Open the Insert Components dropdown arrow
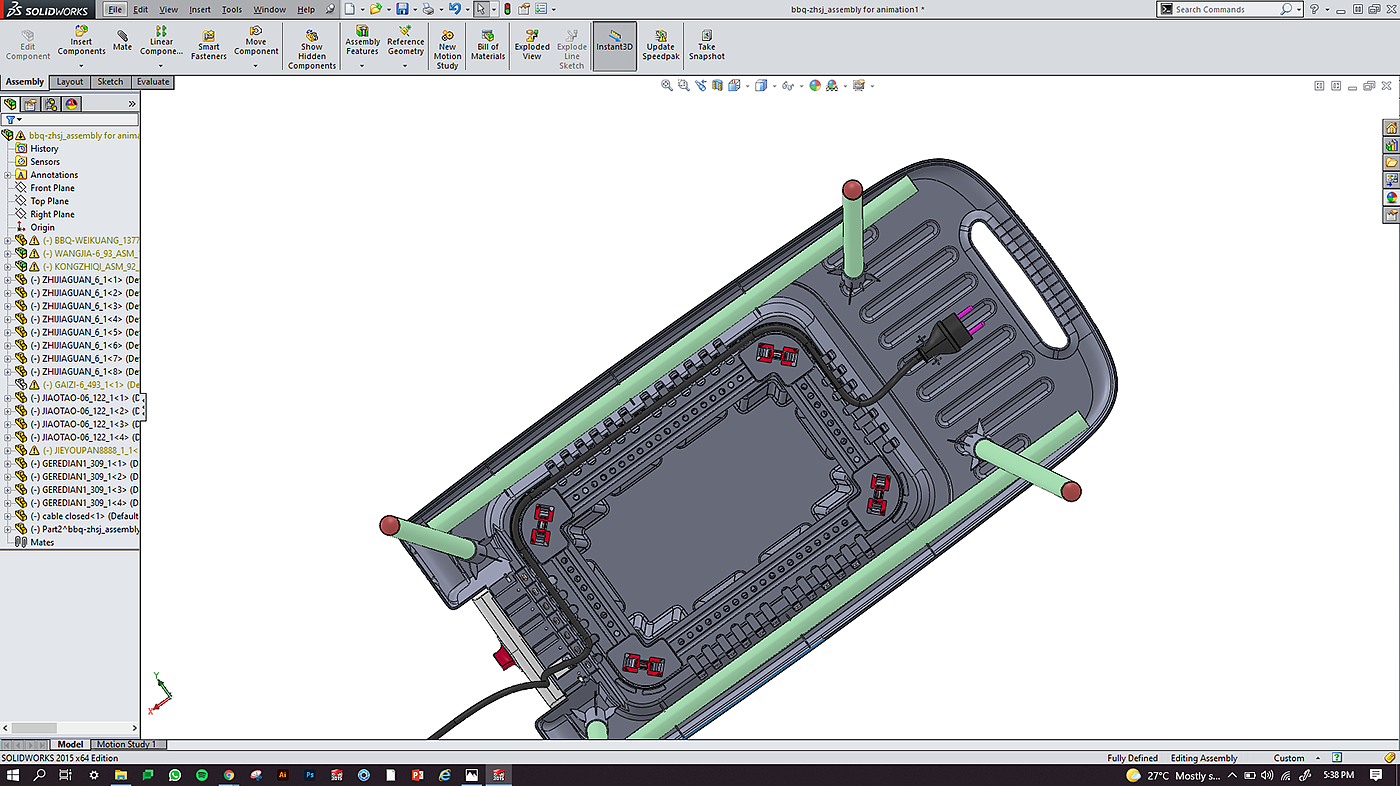1400x786 pixels. click(81, 66)
